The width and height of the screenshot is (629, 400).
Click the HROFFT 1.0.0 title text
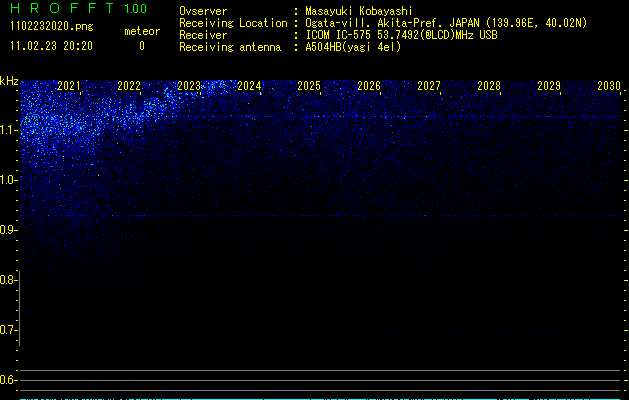[79, 8]
